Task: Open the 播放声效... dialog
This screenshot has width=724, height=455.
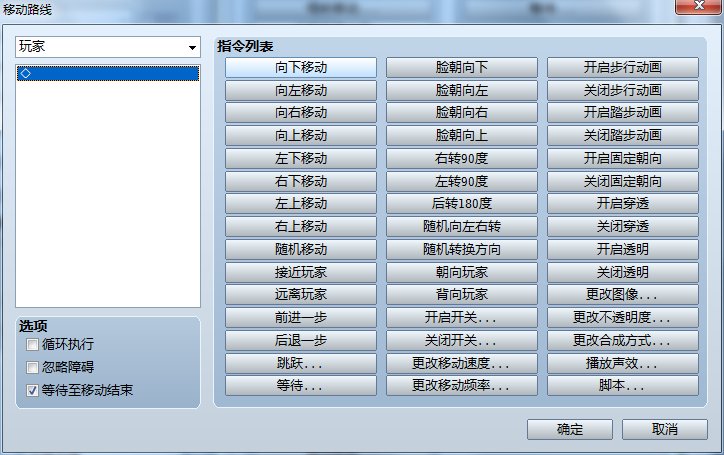Action: [x=623, y=363]
